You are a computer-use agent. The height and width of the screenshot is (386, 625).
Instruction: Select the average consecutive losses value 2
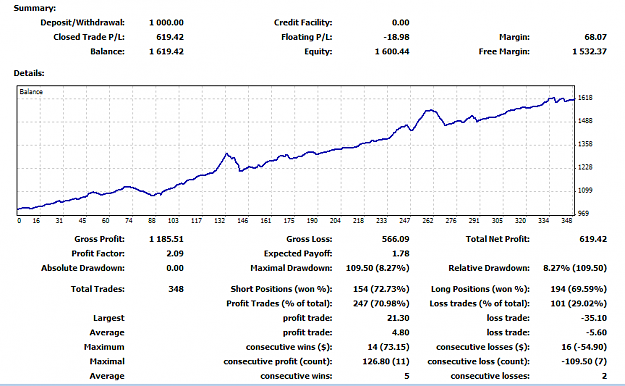click(604, 376)
